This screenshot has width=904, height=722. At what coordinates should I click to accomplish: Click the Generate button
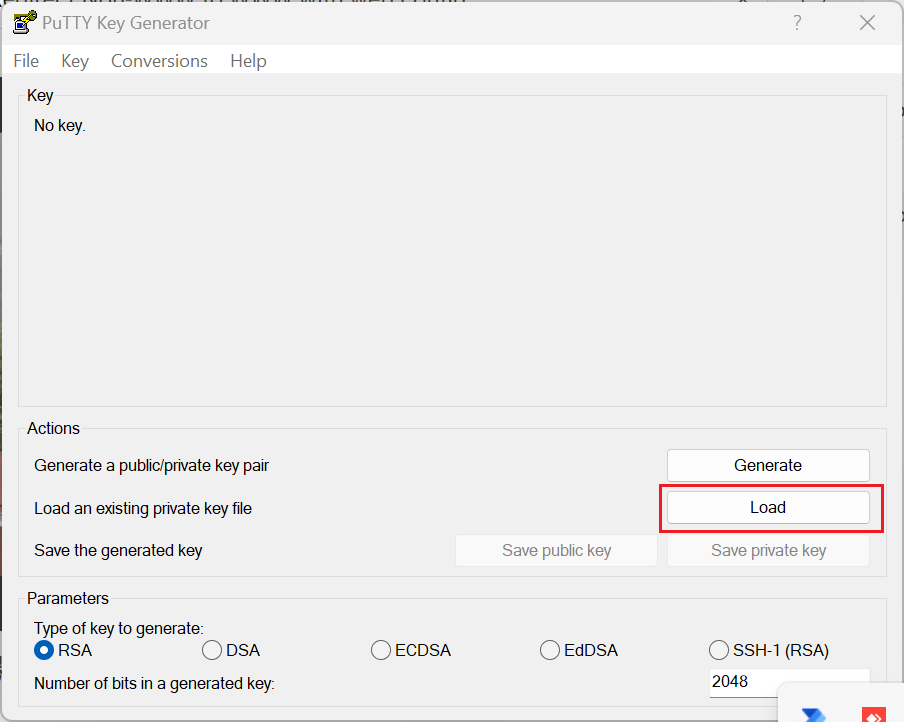tap(768, 465)
